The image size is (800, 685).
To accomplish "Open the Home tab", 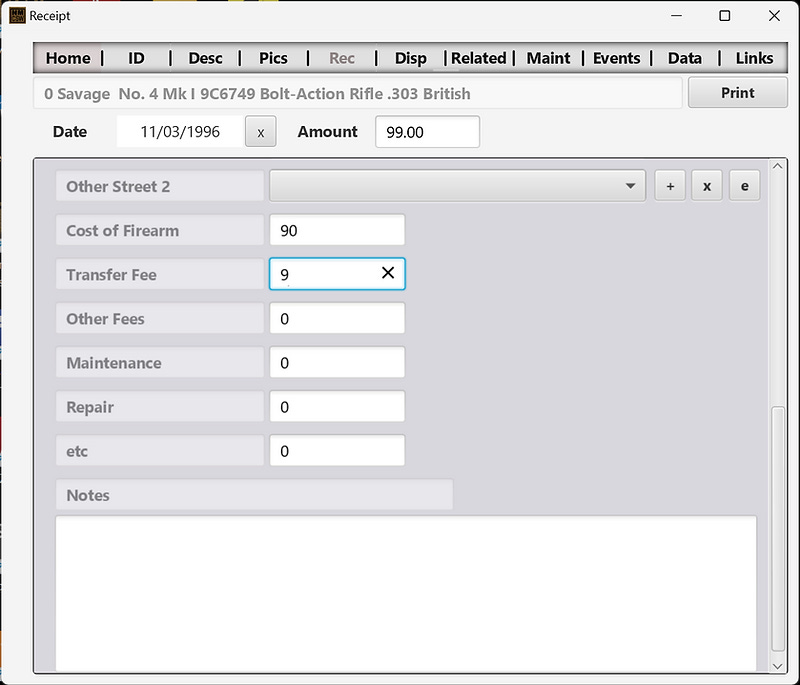I will pos(68,58).
